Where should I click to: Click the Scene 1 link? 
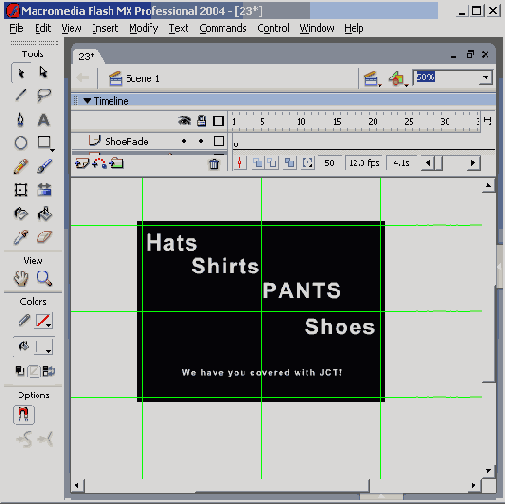tap(143, 79)
